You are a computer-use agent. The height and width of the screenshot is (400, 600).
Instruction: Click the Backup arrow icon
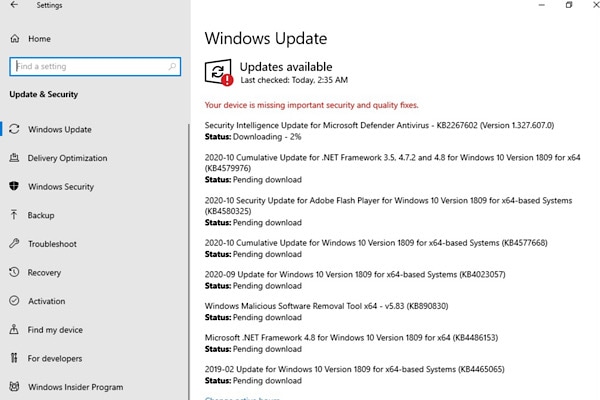point(14,215)
